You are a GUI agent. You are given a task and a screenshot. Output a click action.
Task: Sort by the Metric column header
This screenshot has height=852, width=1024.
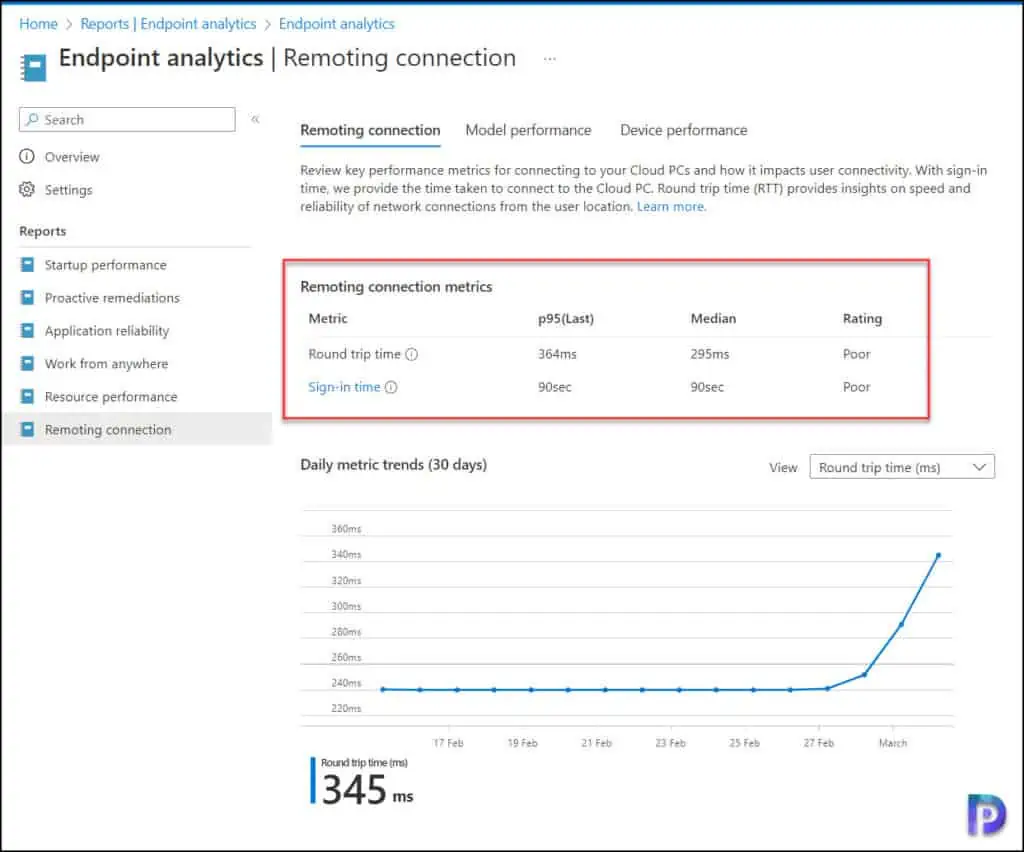point(328,319)
